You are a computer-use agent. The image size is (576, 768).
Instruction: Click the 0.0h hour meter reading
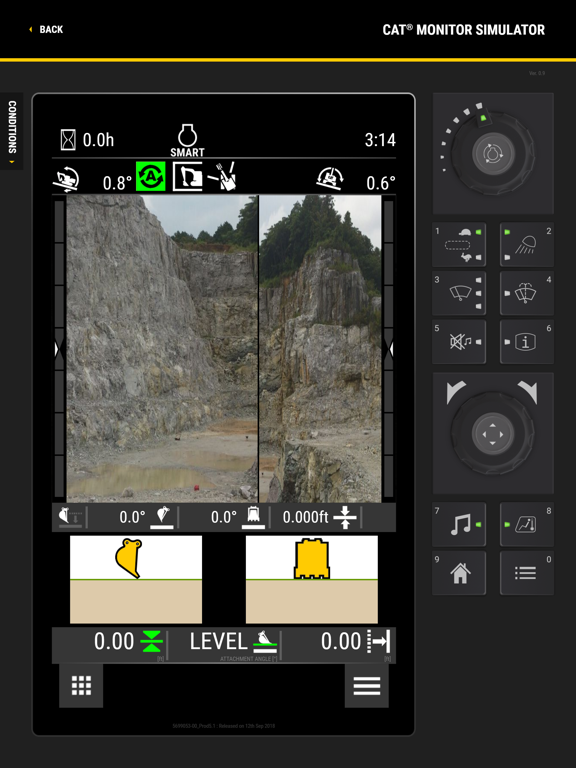pos(98,140)
